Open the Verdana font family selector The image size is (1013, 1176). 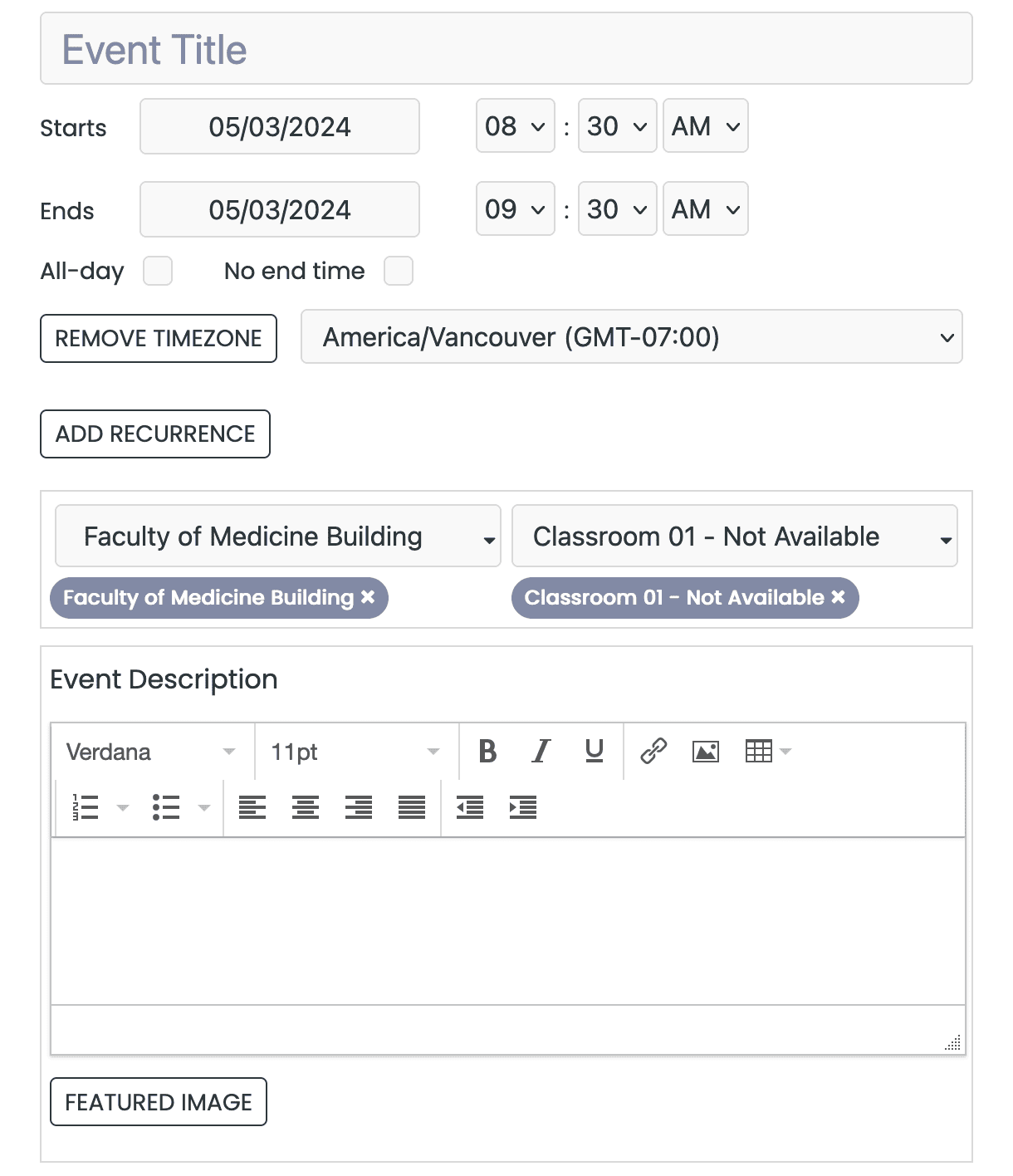tap(148, 752)
